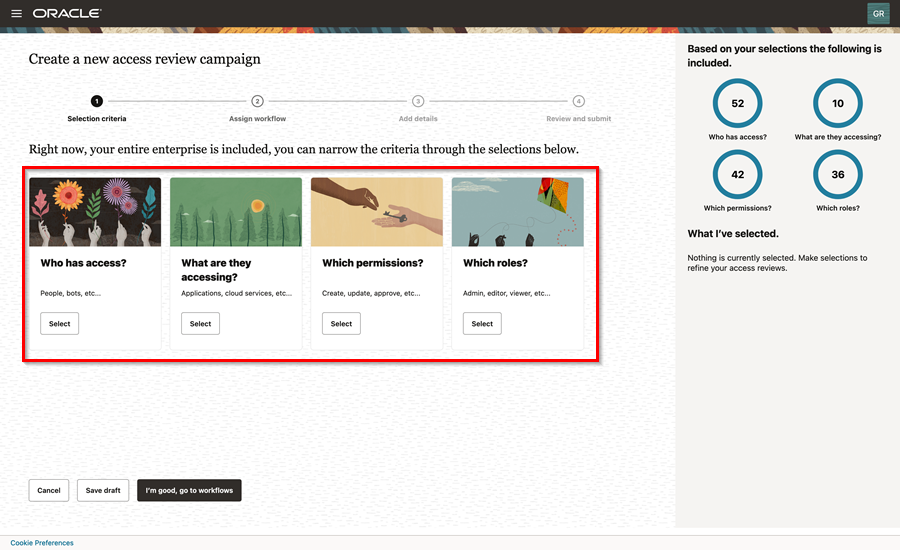Open Cookie Preferences link

click(x=42, y=543)
